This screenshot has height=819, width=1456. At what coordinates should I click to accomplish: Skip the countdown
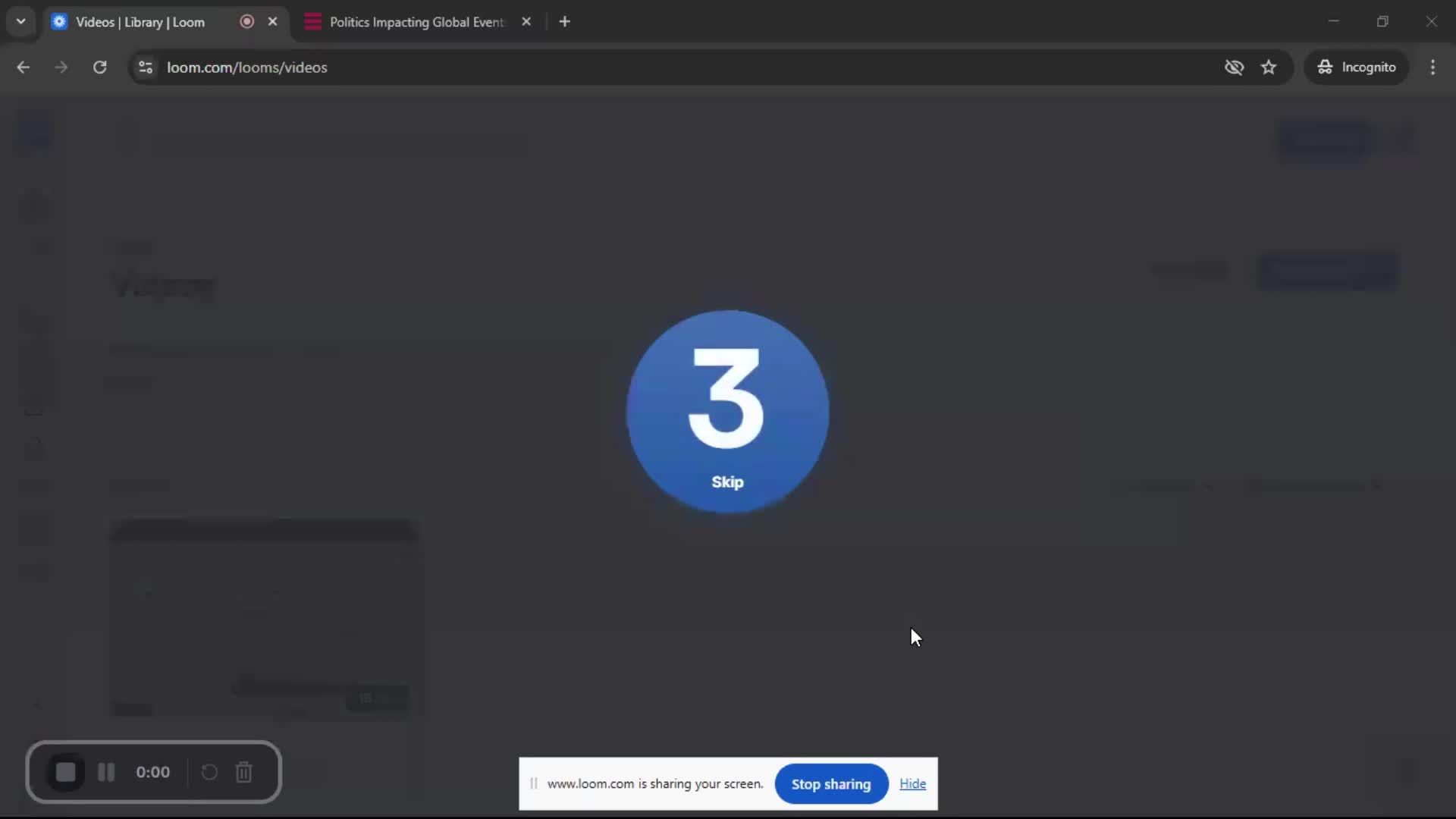pyautogui.click(x=727, y=482)
